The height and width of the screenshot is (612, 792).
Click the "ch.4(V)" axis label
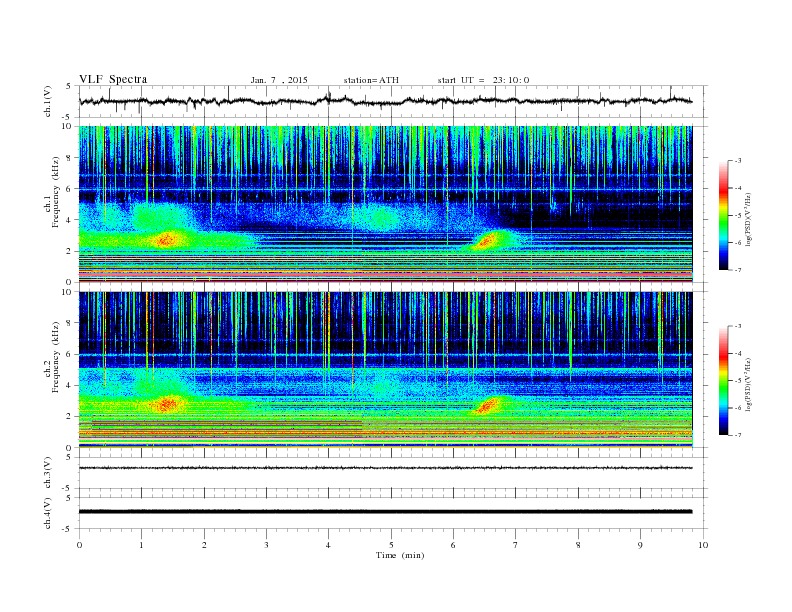point(47,513)
